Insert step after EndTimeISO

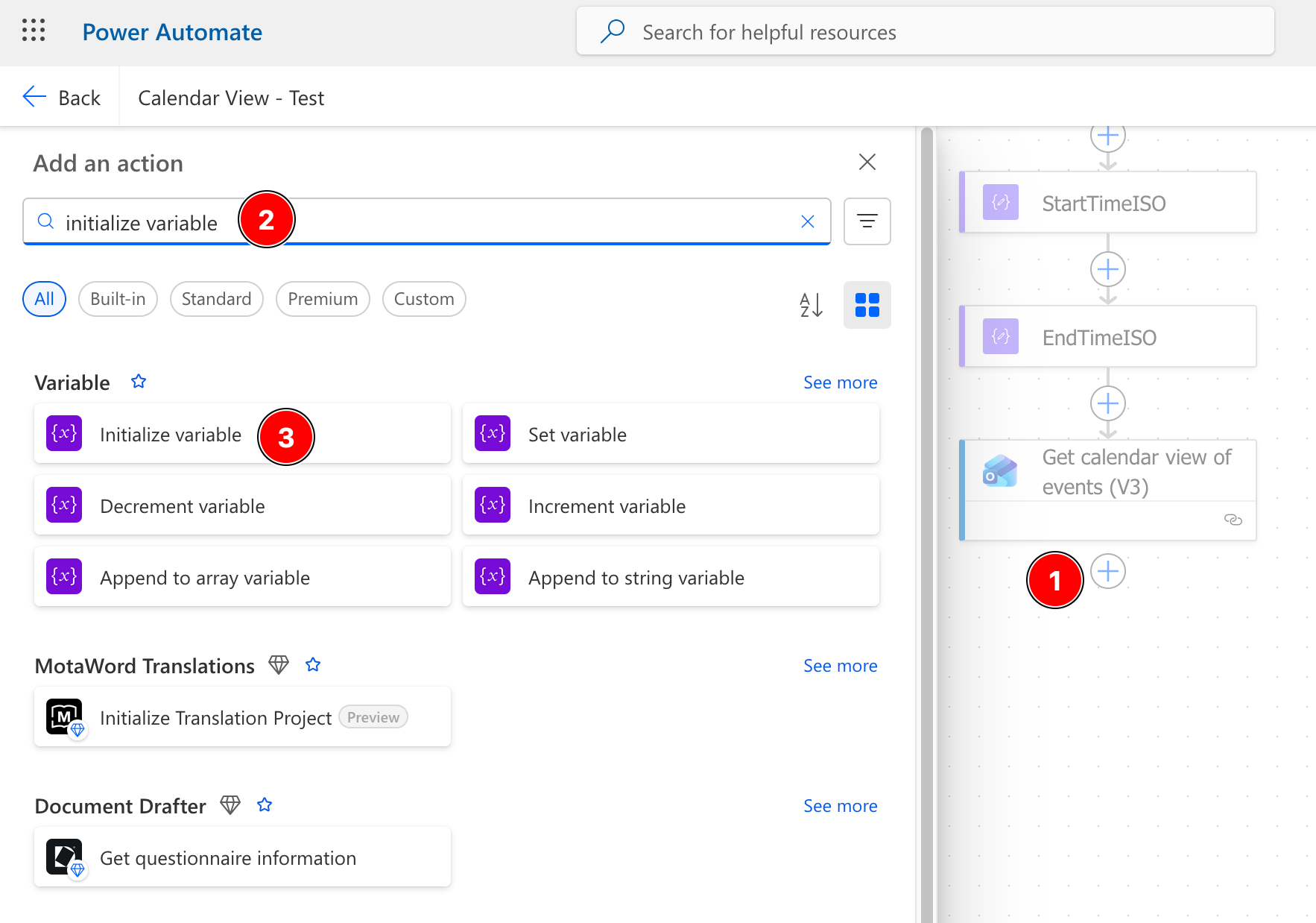tap(1108, 403)
